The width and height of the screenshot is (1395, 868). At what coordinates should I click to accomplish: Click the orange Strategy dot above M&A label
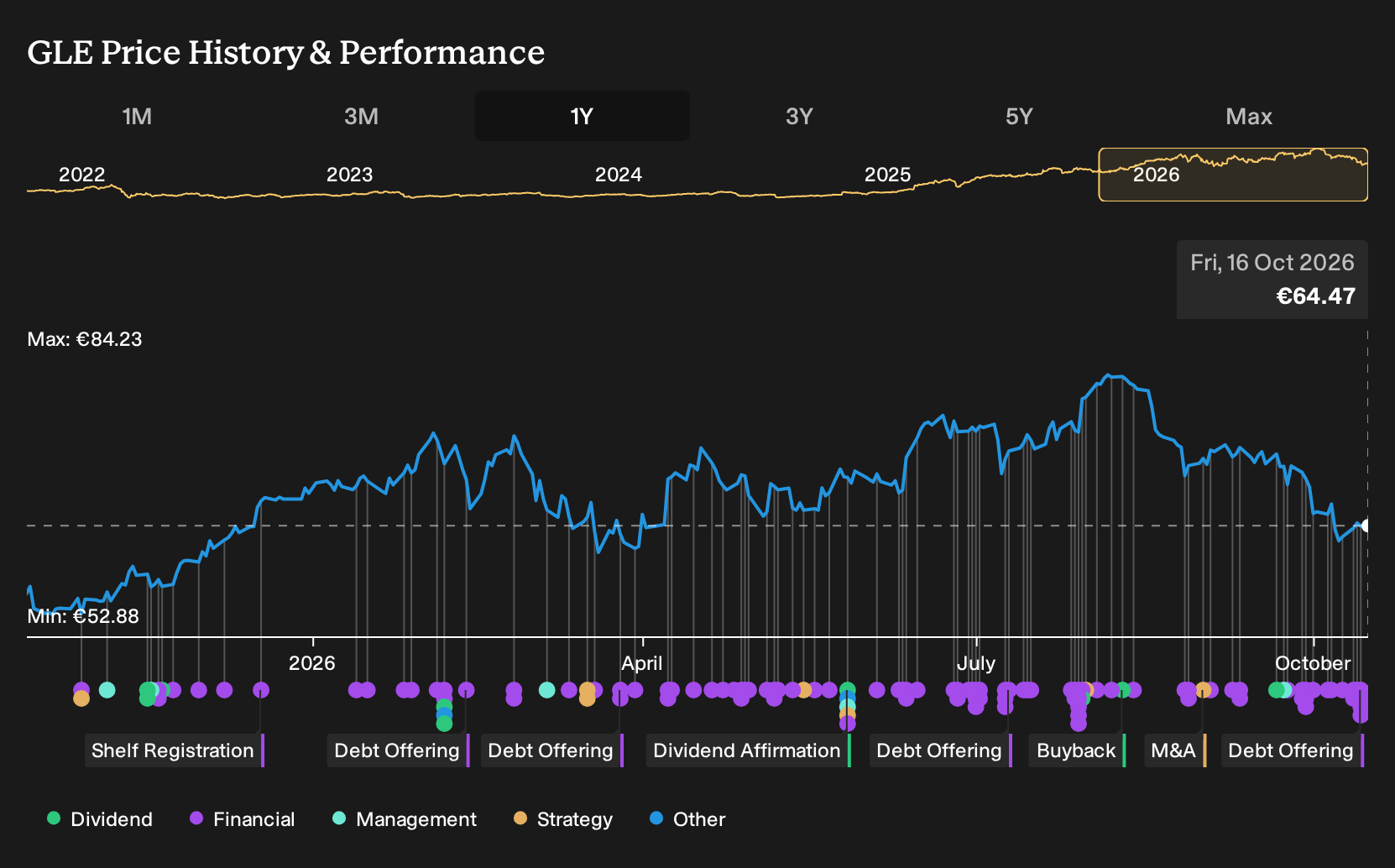pos(1203,690)
